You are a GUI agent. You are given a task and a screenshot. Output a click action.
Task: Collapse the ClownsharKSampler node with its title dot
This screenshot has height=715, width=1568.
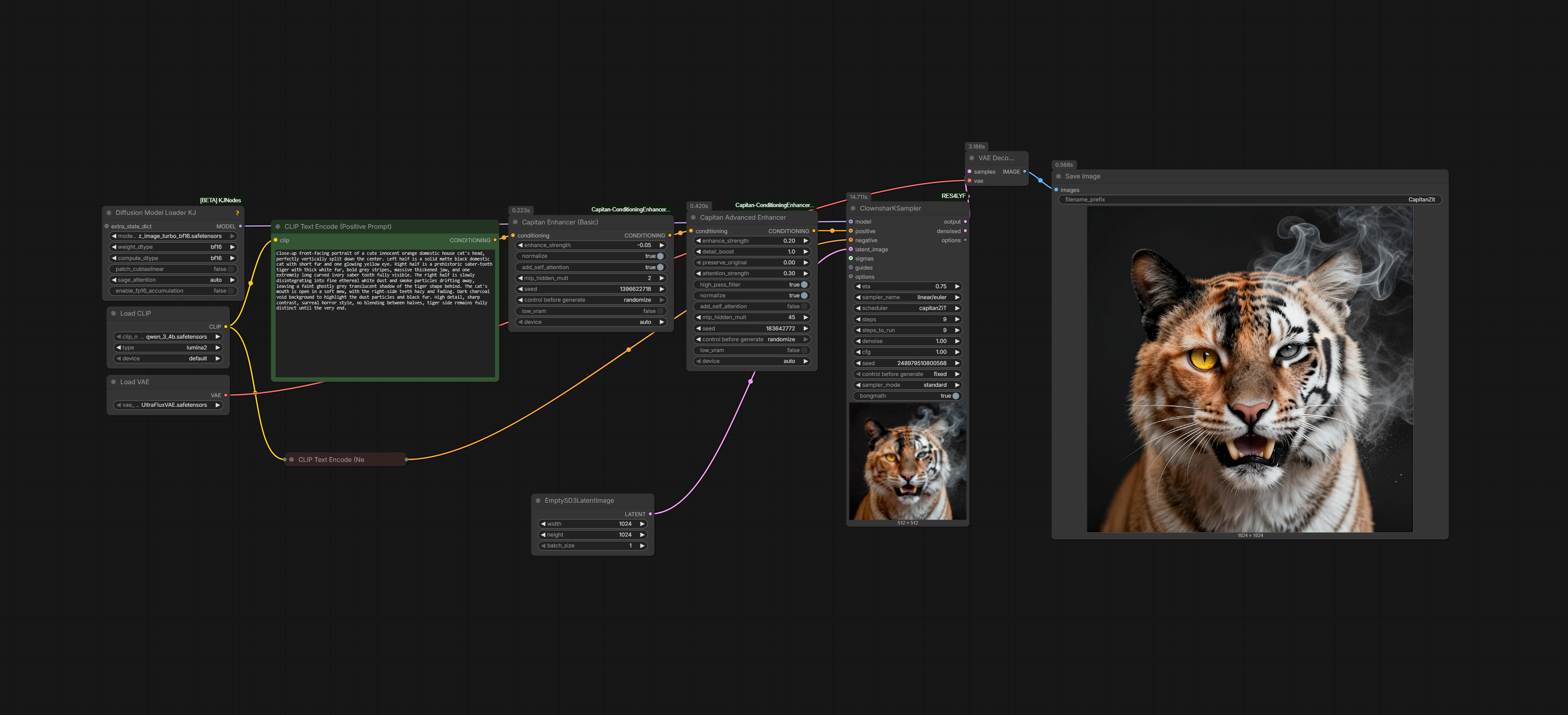(853, 209)
